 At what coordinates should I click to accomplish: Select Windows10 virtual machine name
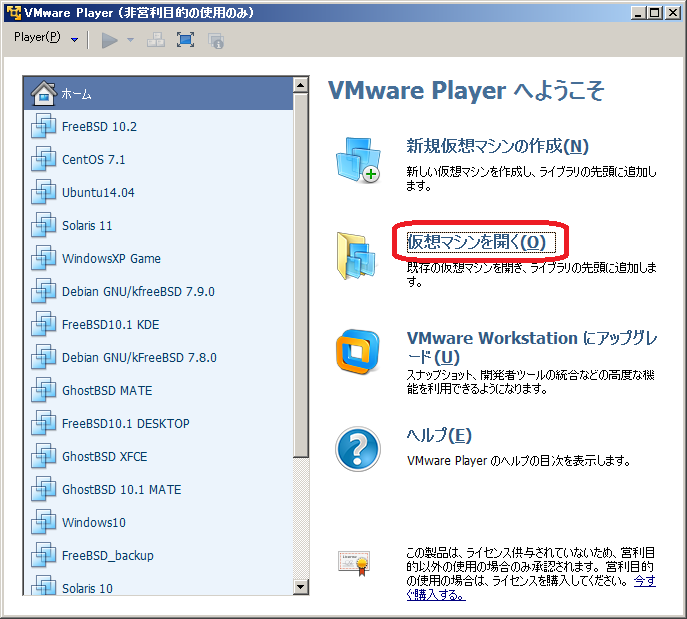click(x=94, y=523)
